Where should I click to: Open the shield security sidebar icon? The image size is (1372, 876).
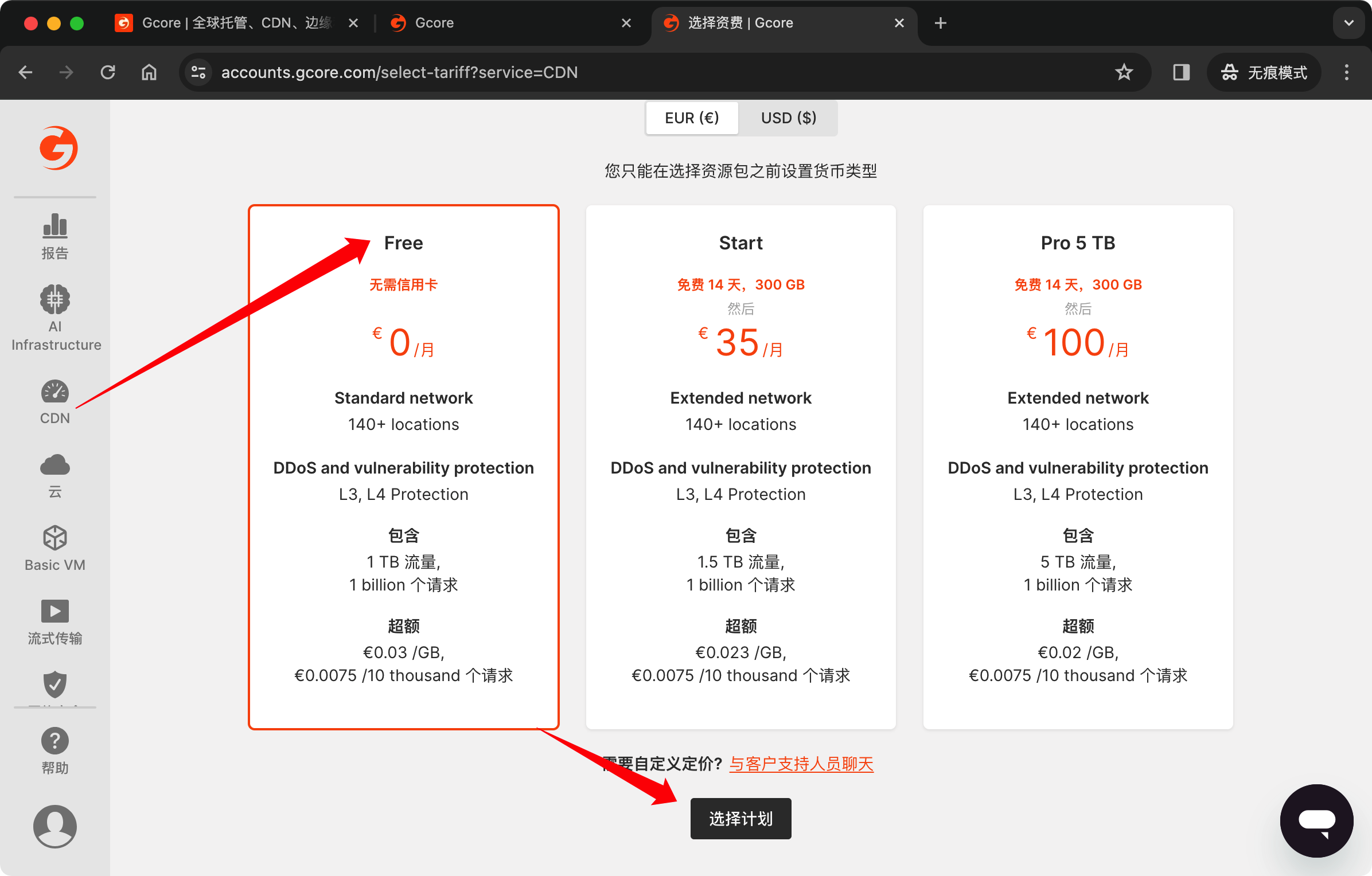55,684
